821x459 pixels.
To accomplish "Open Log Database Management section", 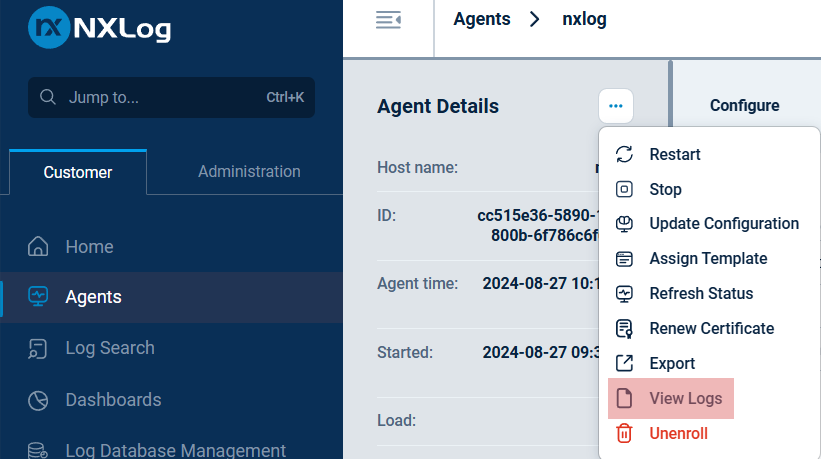I will click(175, 451).
